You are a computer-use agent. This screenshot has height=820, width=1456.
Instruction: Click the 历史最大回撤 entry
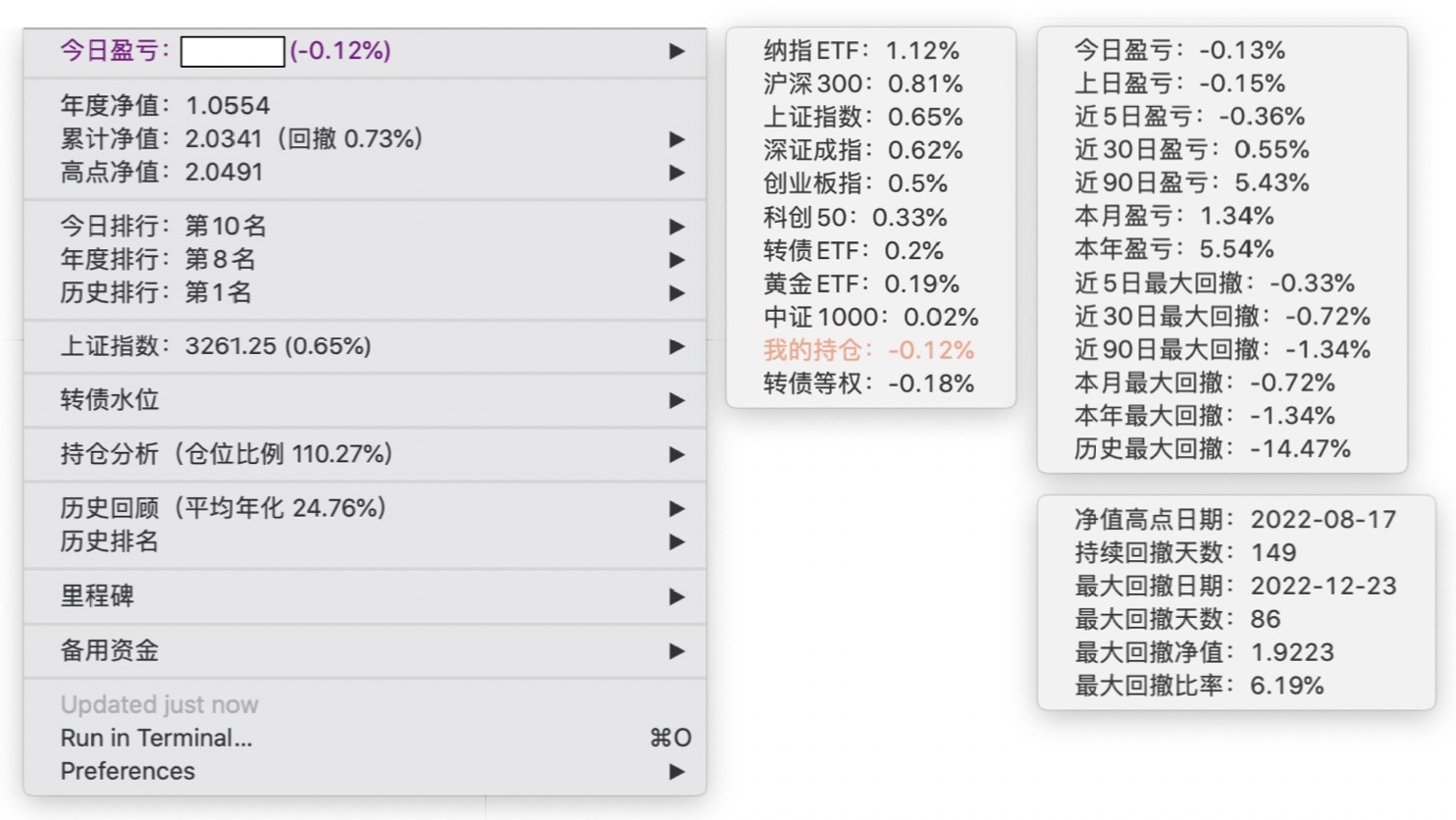click(x=1212, y=449)
